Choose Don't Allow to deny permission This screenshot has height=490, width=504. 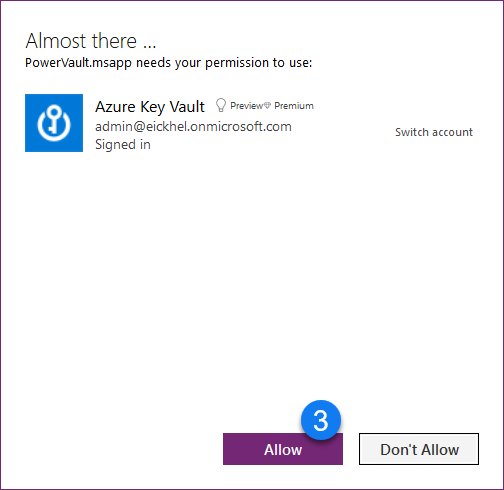click(x=419, y=449)
